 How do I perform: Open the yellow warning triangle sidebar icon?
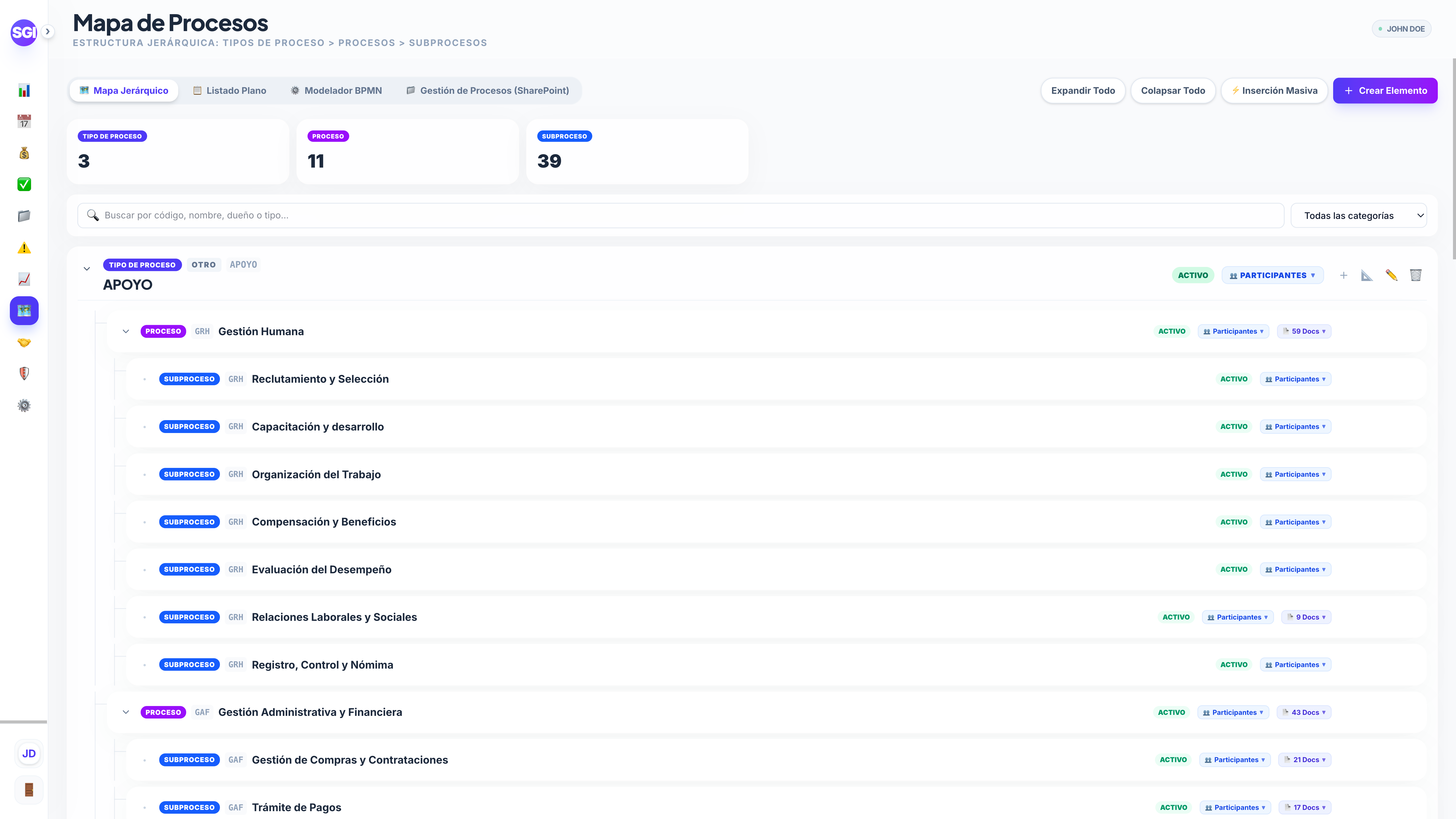coord(24,247)
